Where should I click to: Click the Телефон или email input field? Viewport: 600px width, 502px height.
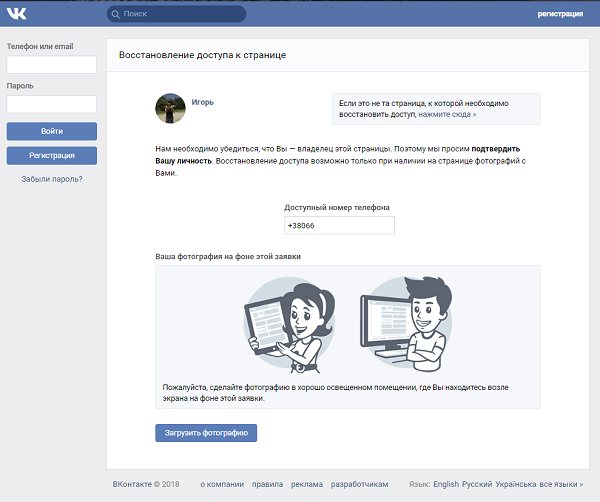point(52,65)
